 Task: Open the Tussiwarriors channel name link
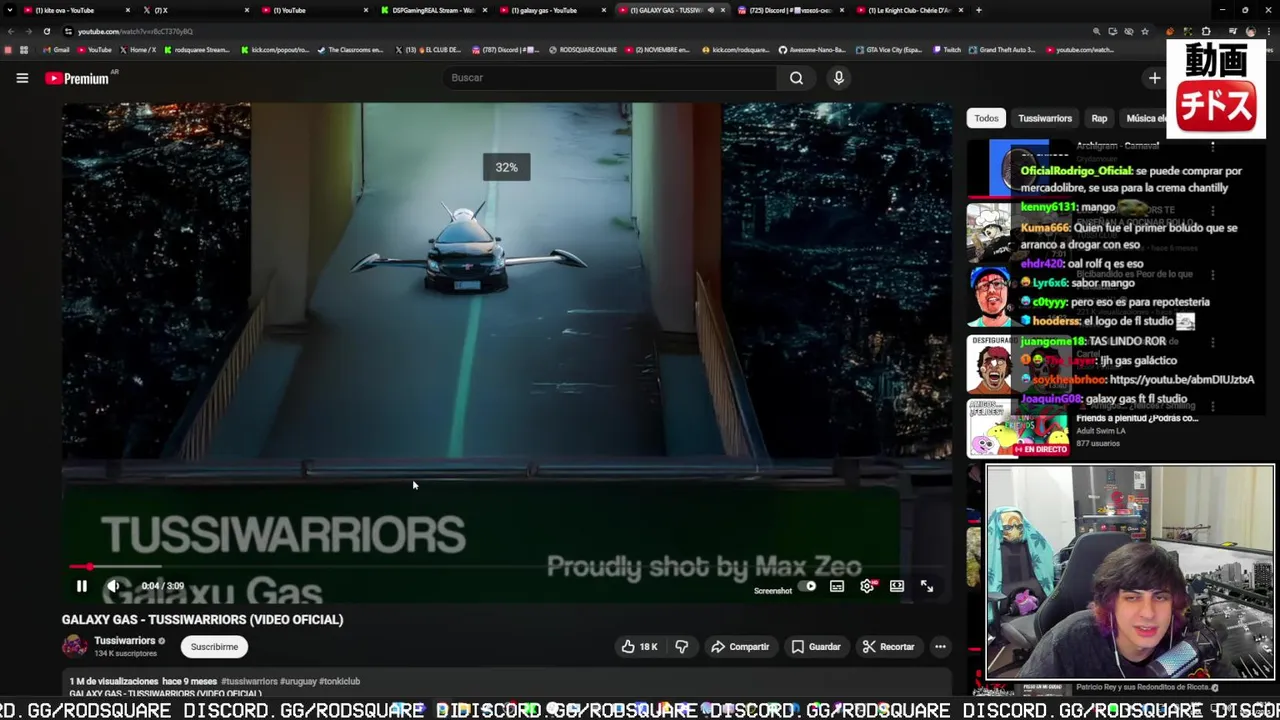[124, 641]
